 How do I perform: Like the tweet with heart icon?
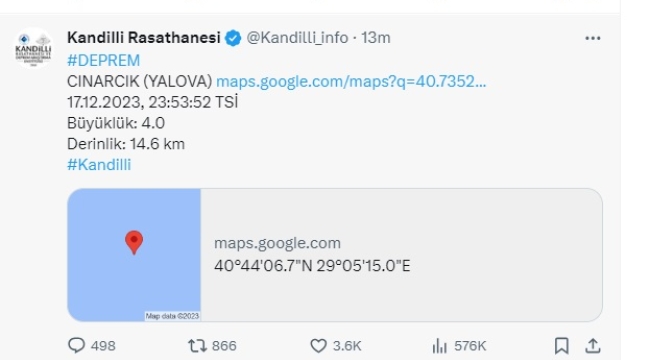318,345
